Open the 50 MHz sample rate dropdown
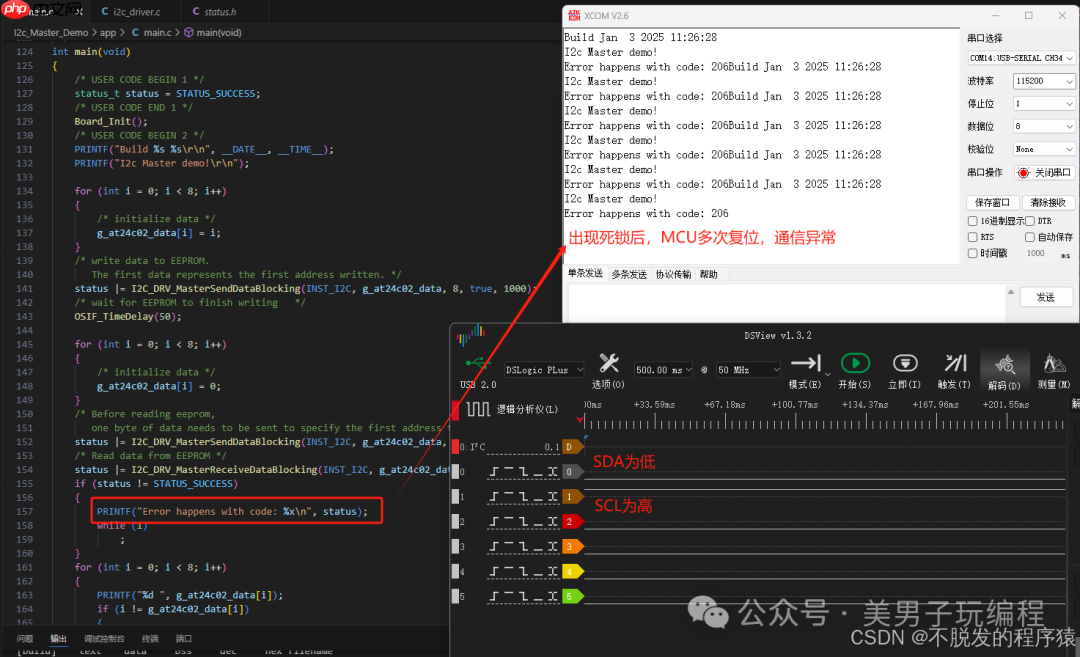Image resolution: width=1080 pixels, height=657 pixels. tap(747, 370)
